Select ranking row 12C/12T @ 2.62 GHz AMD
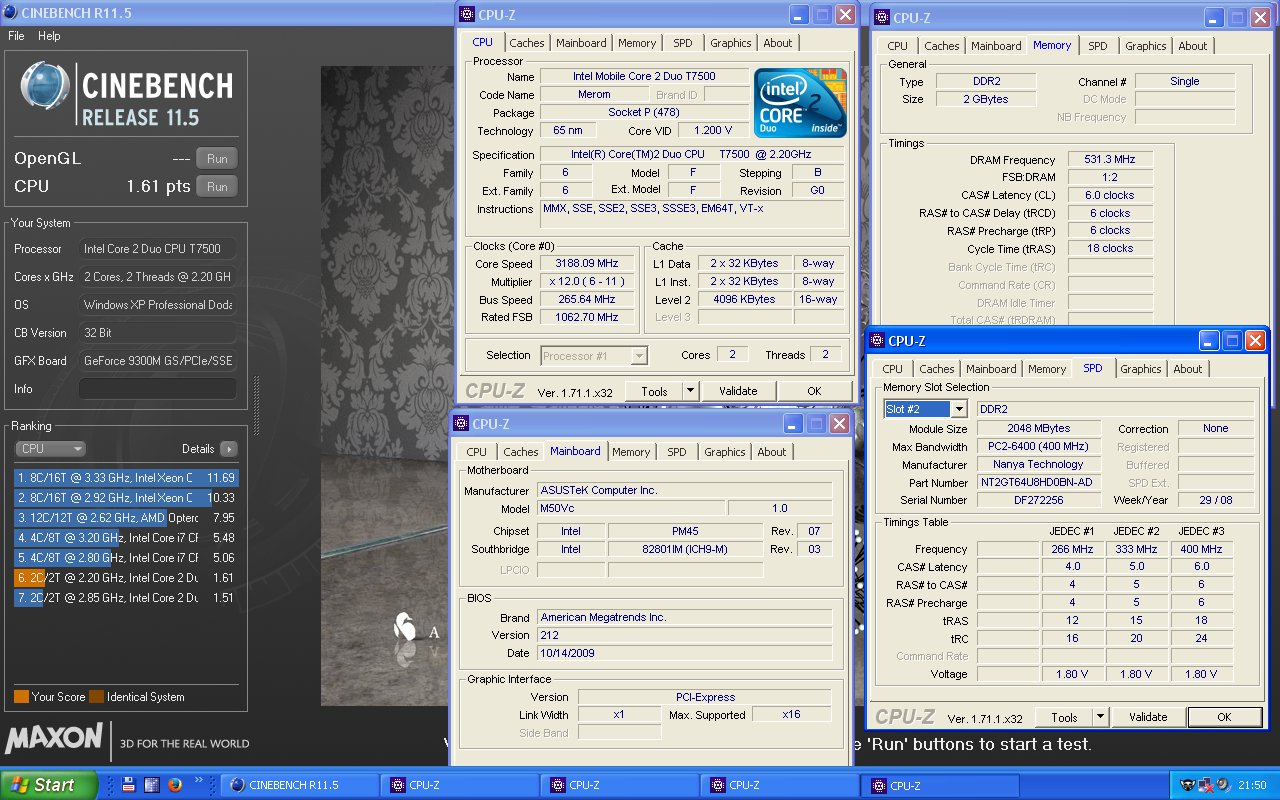The height and width of the screenshot is (800, 1280). click(x=126, y=518)
